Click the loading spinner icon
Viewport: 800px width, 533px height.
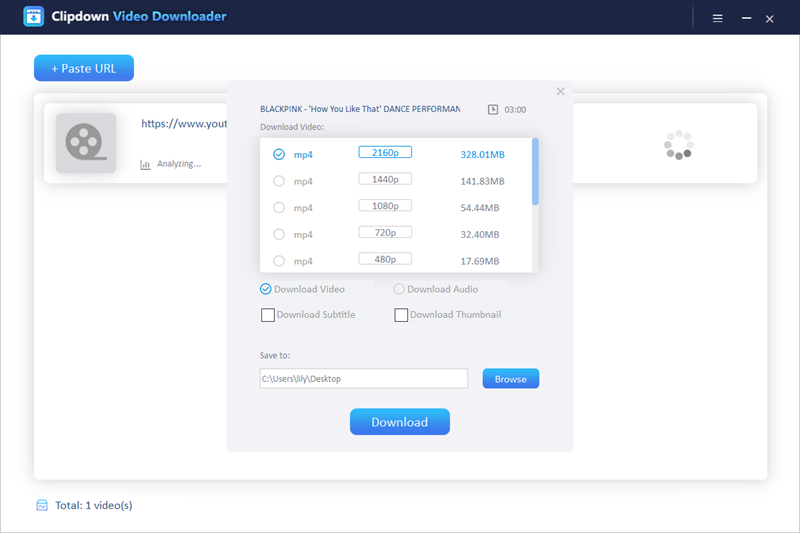tap(678, 144)
